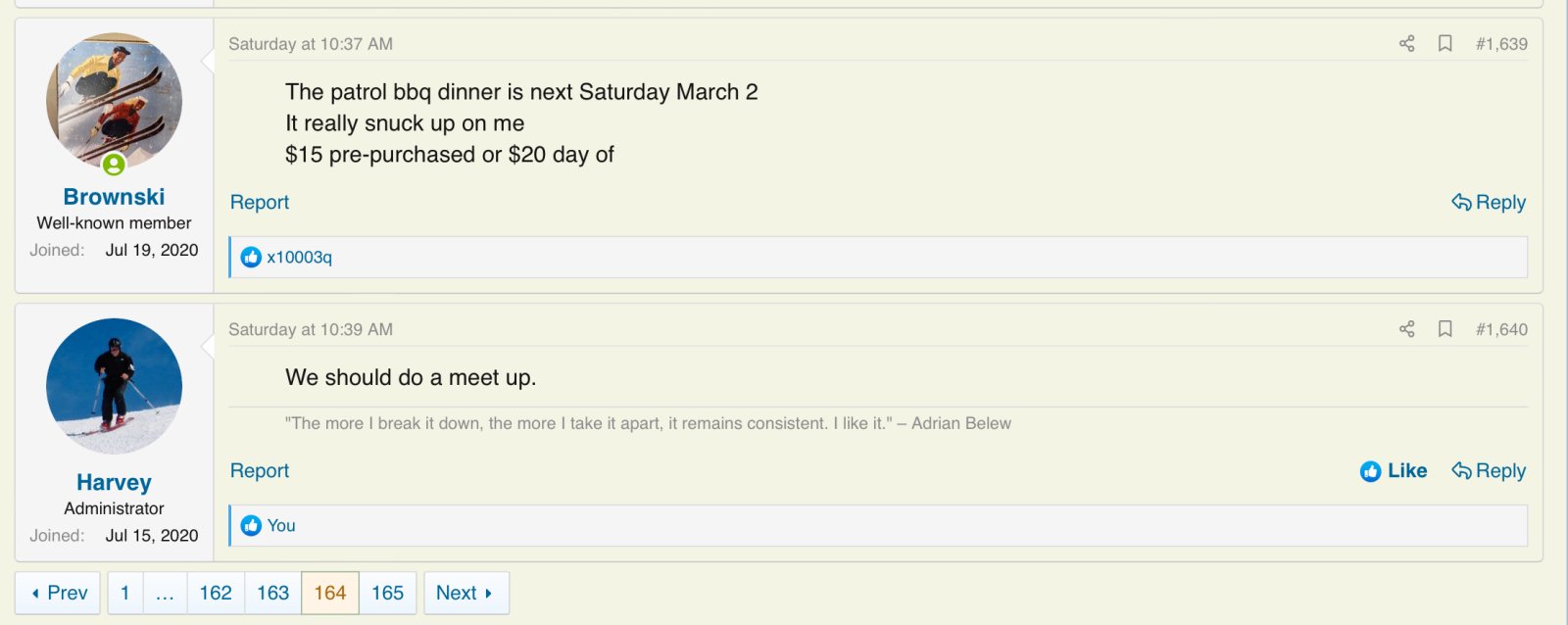
Task: Jump to page 165
Action: (387, 594)
